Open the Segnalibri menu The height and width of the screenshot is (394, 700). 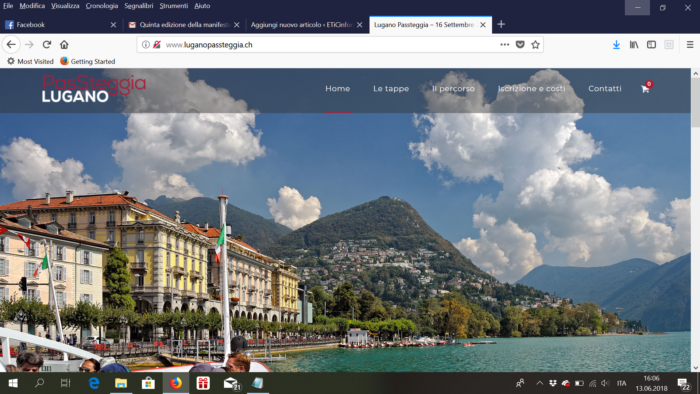139,6
